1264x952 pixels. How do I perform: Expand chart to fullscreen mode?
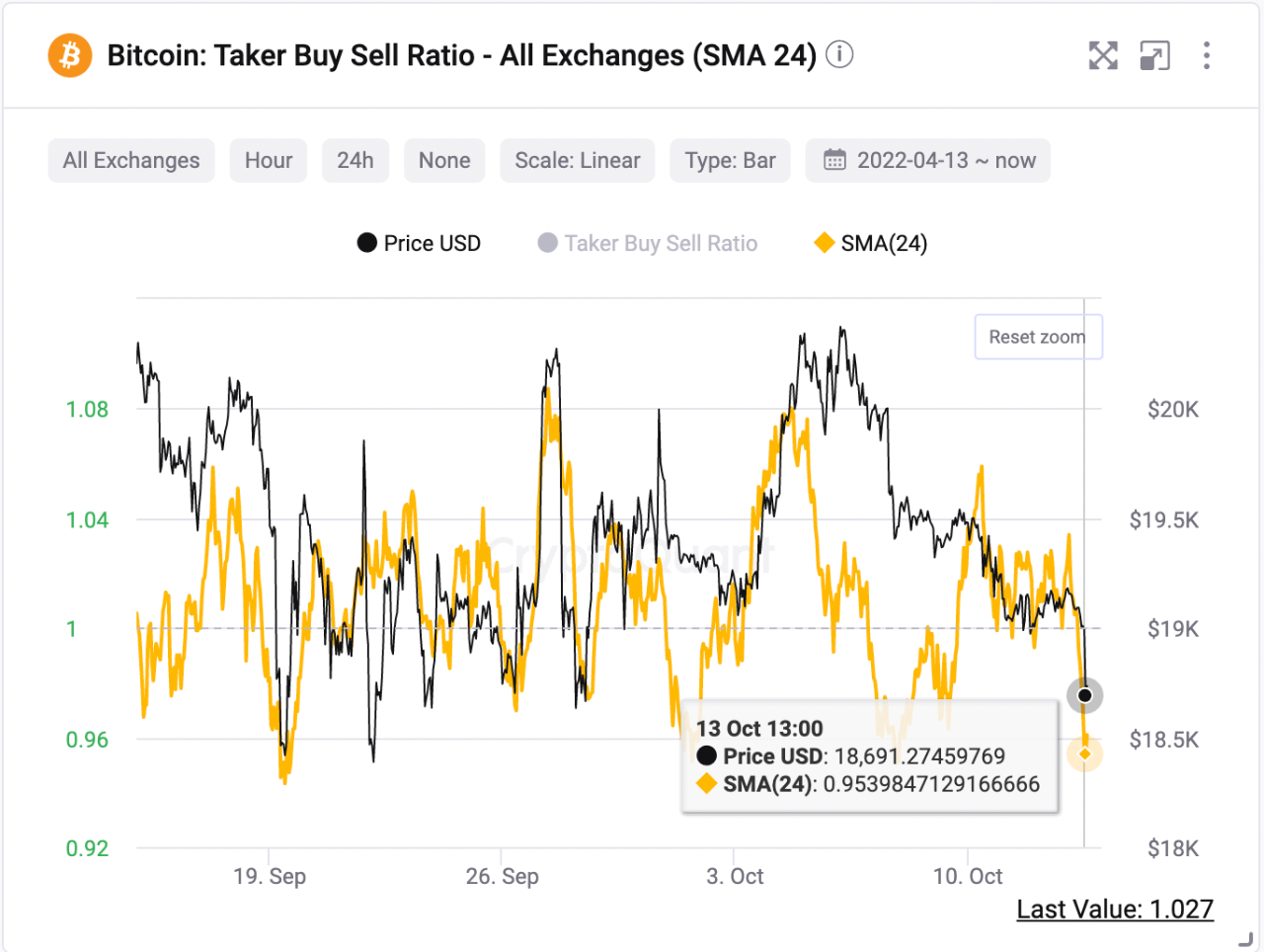[1103, 56]
